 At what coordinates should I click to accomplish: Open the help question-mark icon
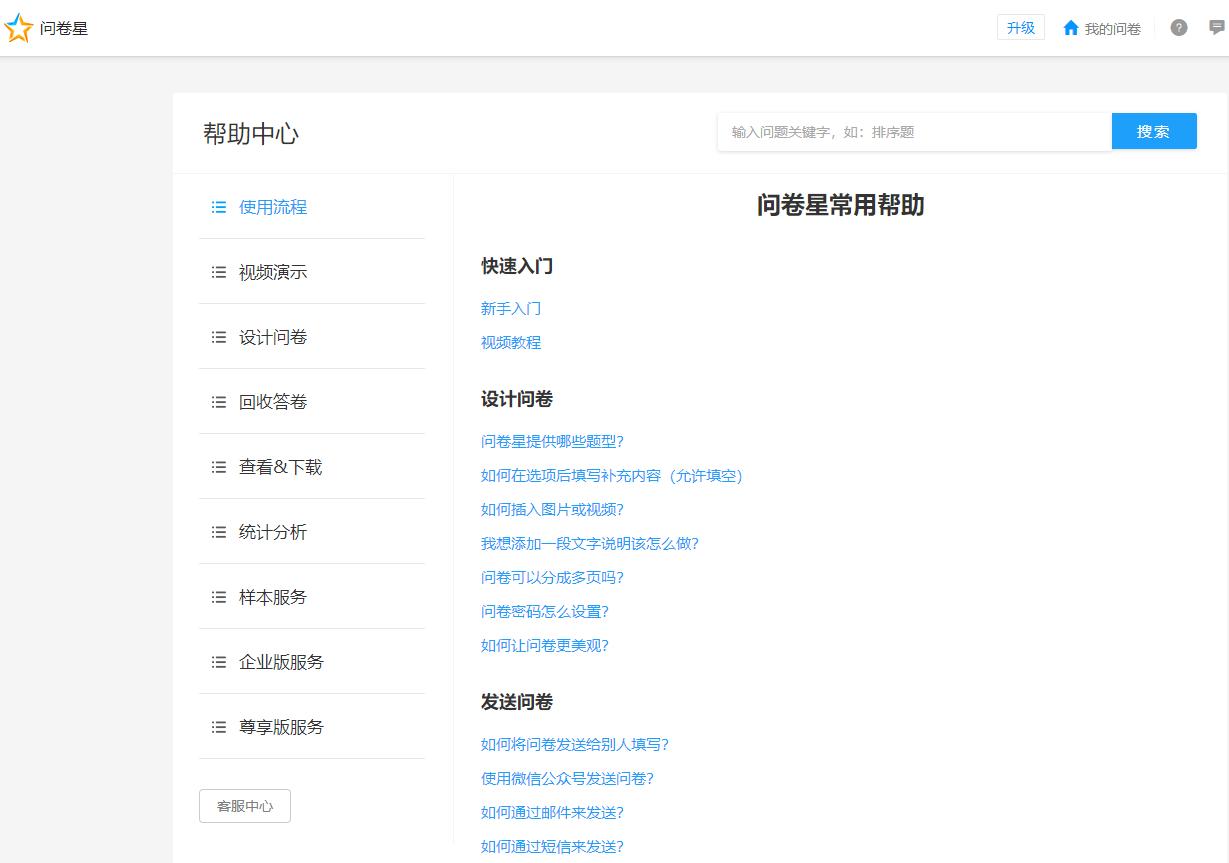1178,28
